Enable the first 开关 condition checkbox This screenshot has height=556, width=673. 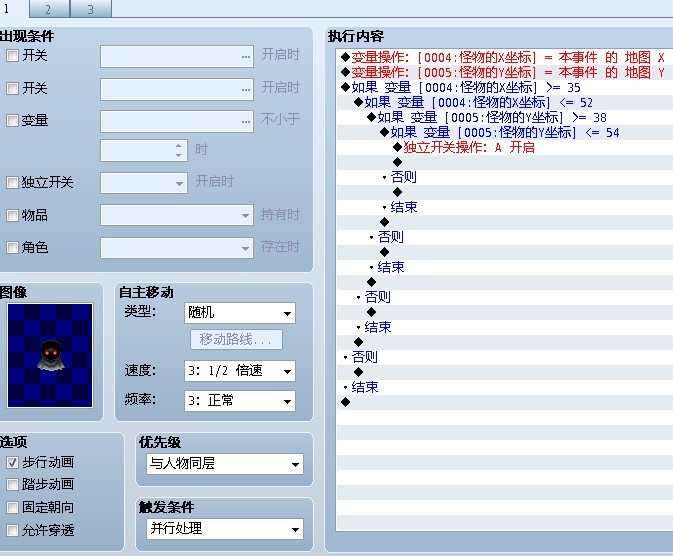12,55
